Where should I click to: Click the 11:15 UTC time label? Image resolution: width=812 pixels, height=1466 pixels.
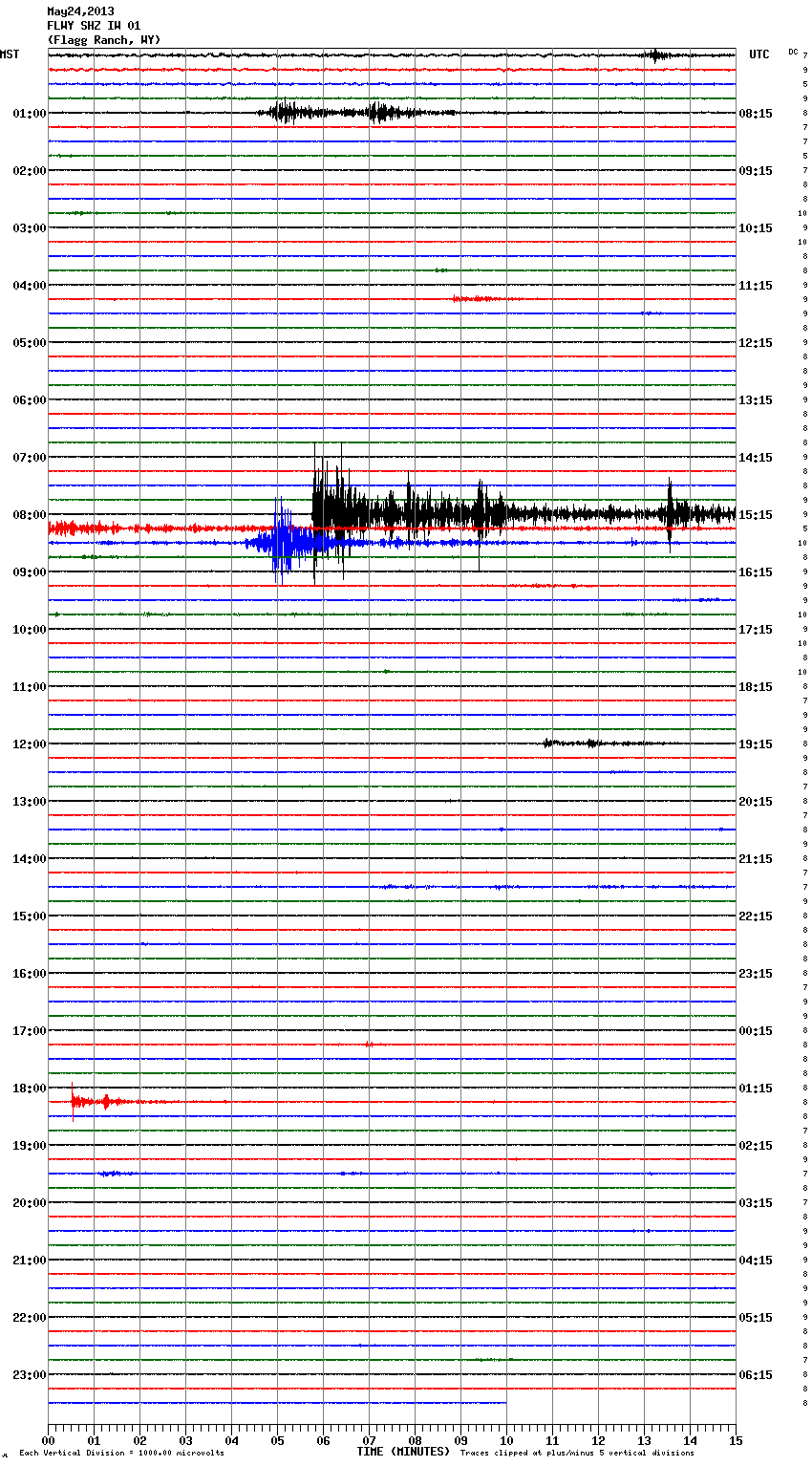756,286
